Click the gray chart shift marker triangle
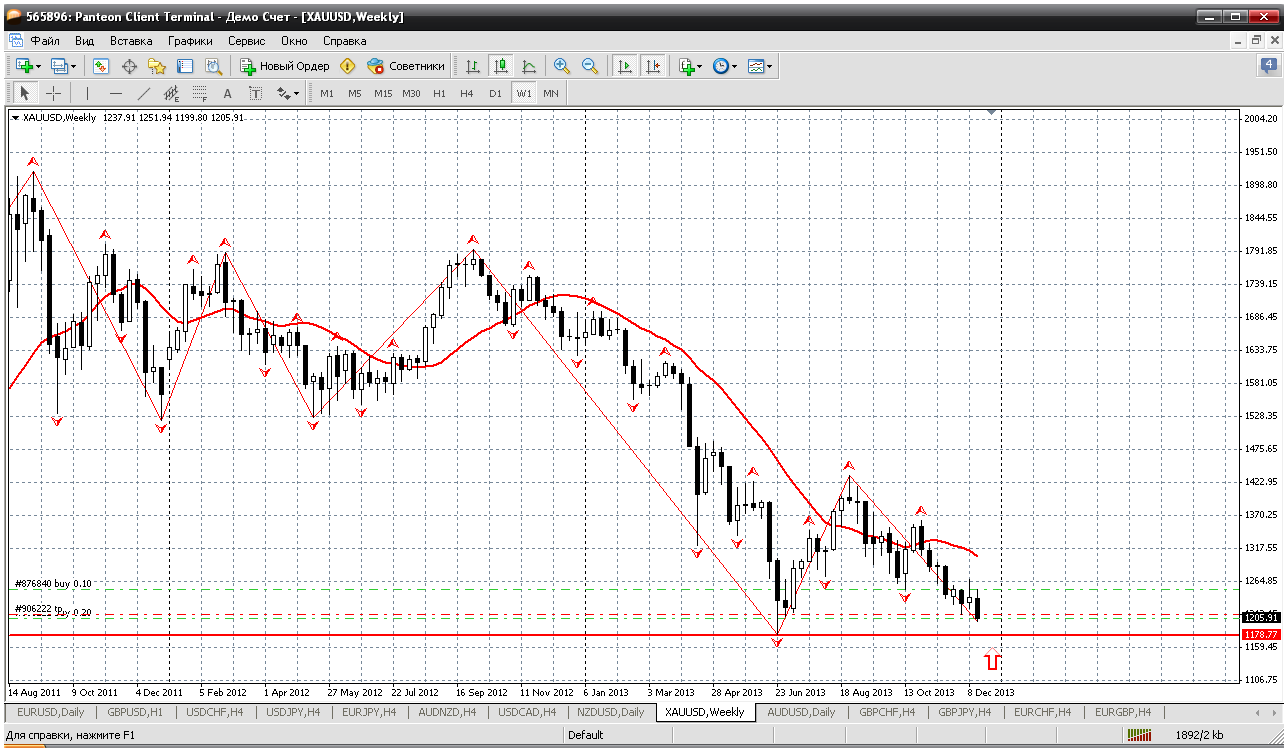1288x748 pixels. click(993, 113)
